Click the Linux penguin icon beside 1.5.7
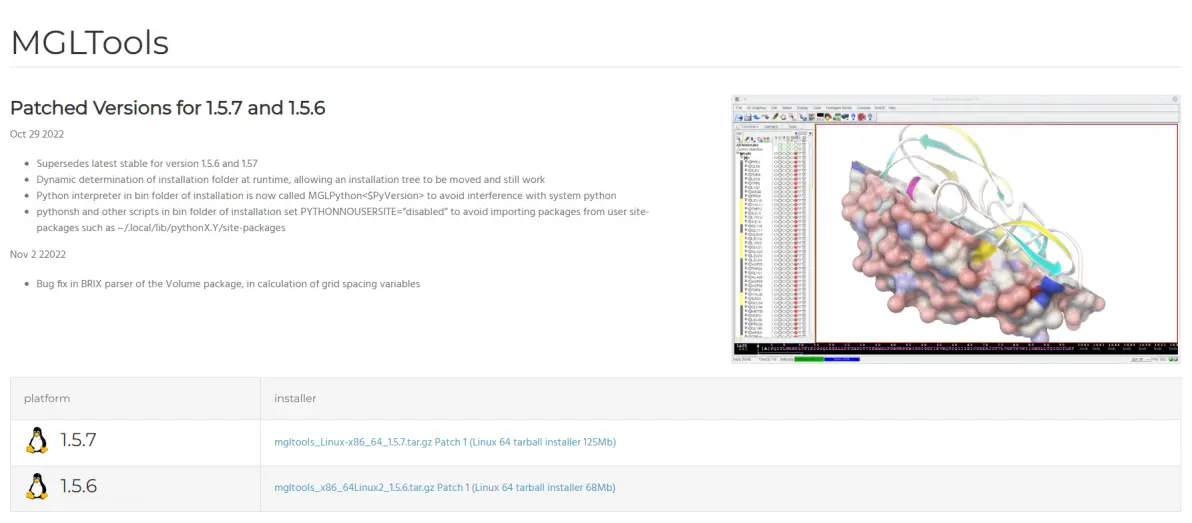This screenshot has width=1192, height=523. [x=37, y=441]
